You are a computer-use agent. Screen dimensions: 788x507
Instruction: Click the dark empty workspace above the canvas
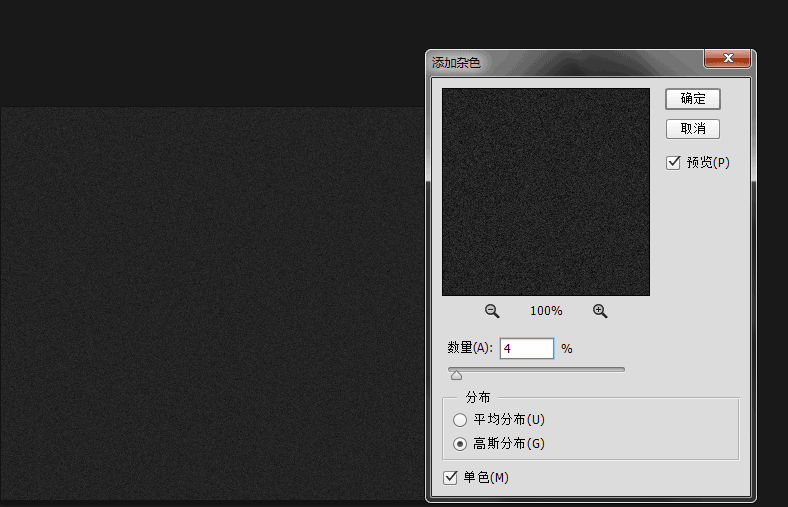pos(211,53)
